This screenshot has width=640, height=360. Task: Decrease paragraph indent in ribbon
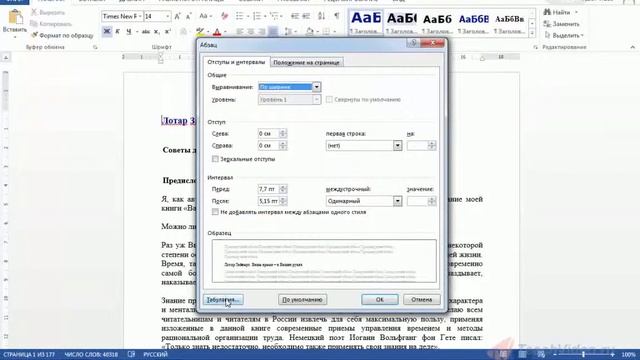click(x=295, y=16)
